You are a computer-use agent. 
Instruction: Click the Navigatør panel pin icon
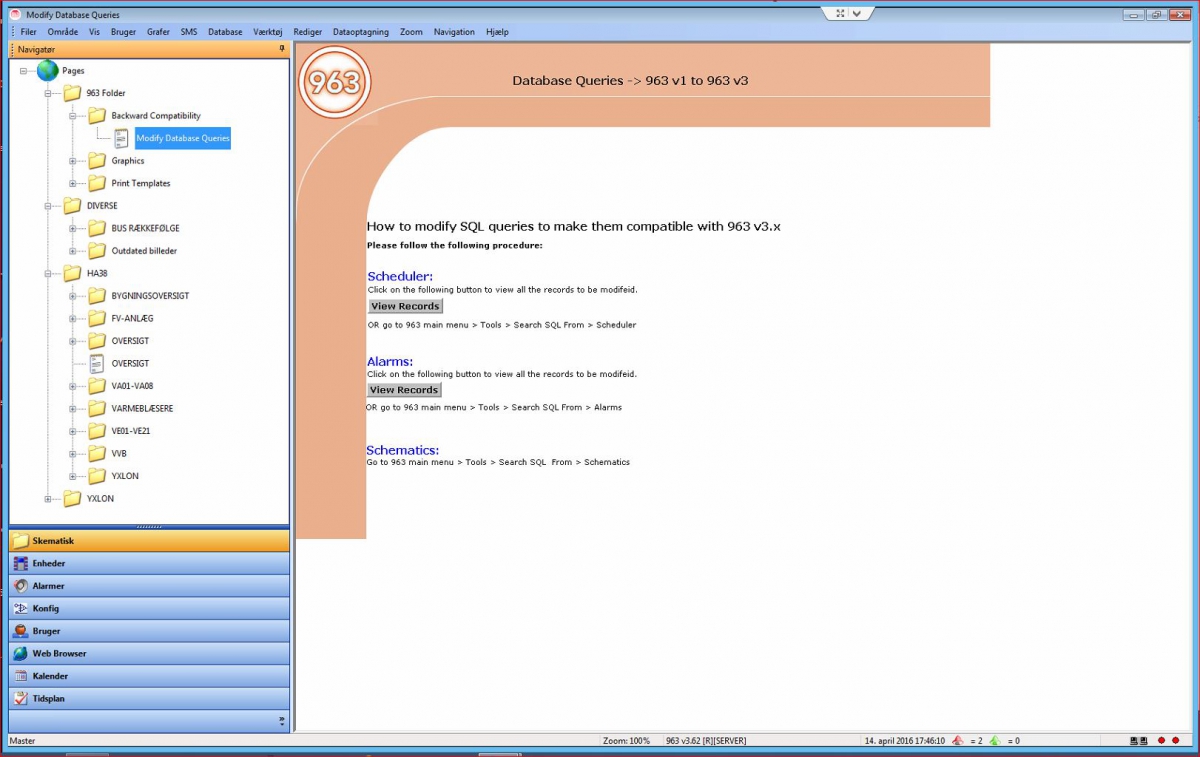click(282, 49)
